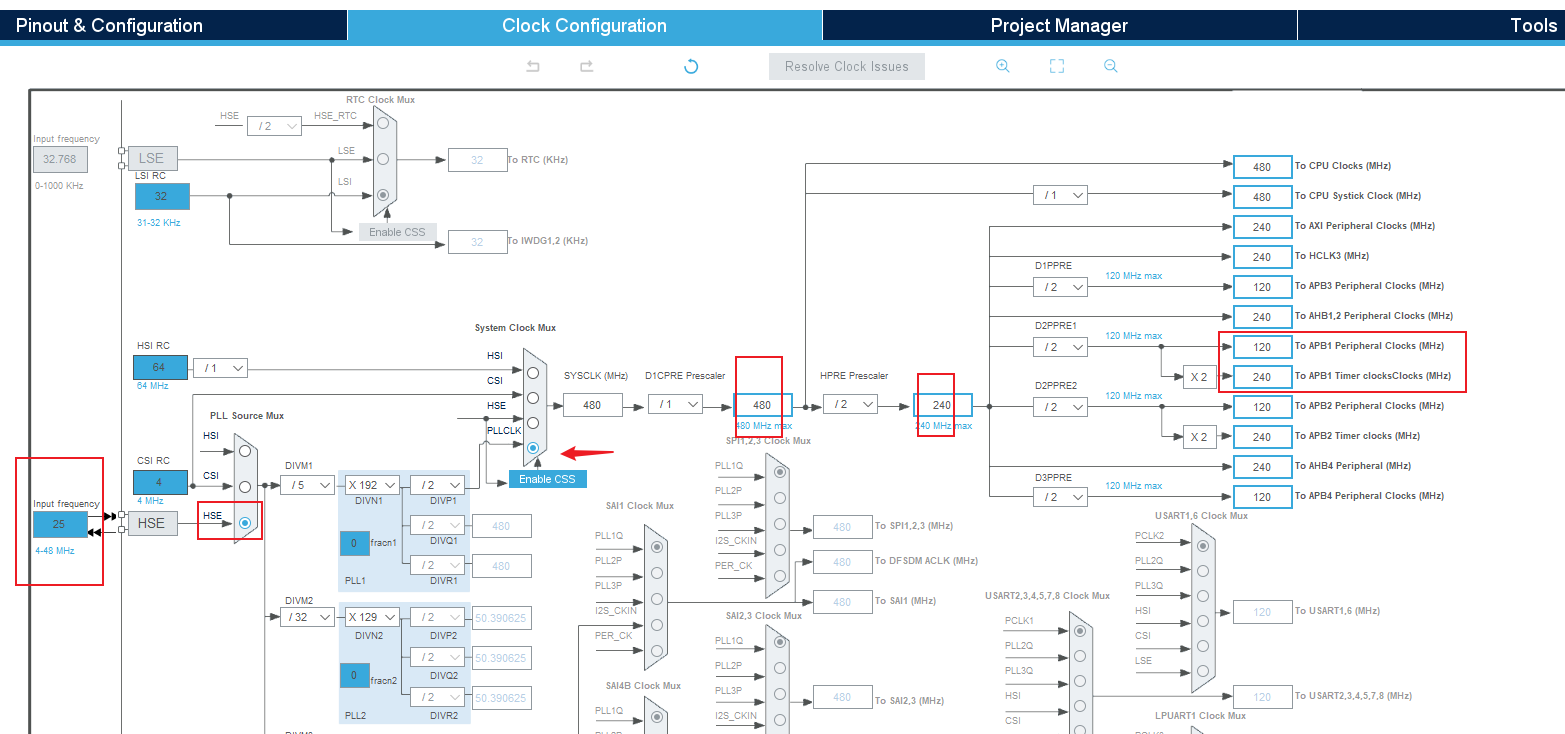Click the APB1 Peripheral Clocks 120 field
Image resolution: width=1565 pixels, height=734 pixels.
pyautogui.click(x=1262, y=347)
